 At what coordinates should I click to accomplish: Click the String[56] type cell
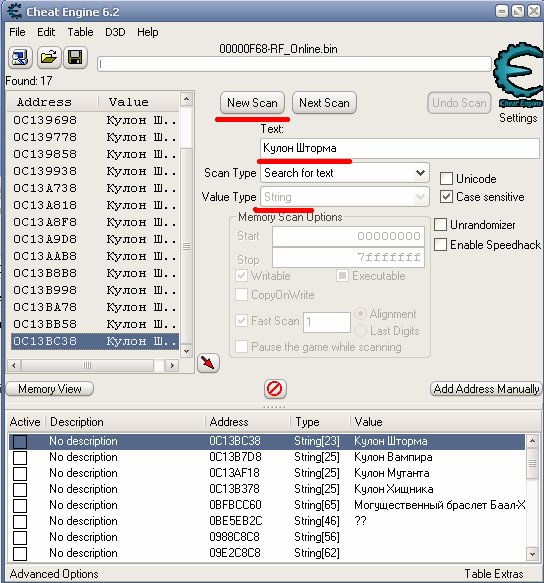coord(317,537)
